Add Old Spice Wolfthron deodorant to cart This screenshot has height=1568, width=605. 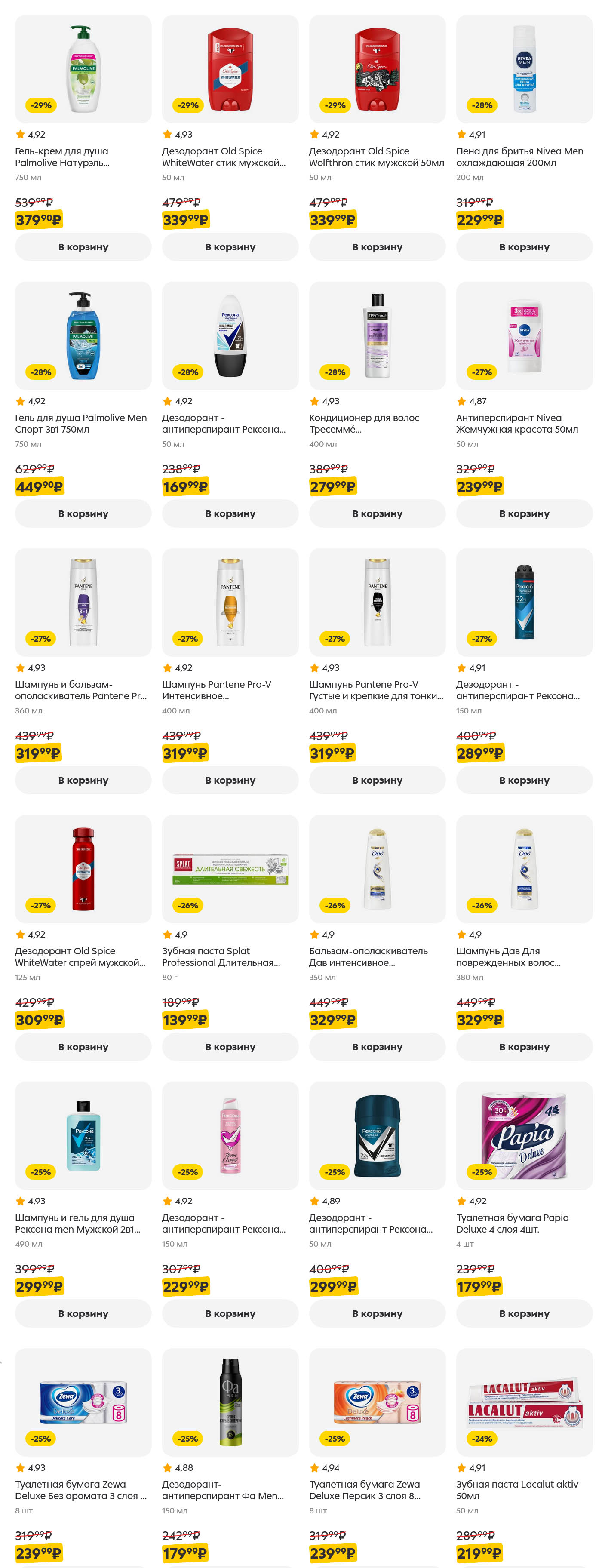tap(377, 246)
